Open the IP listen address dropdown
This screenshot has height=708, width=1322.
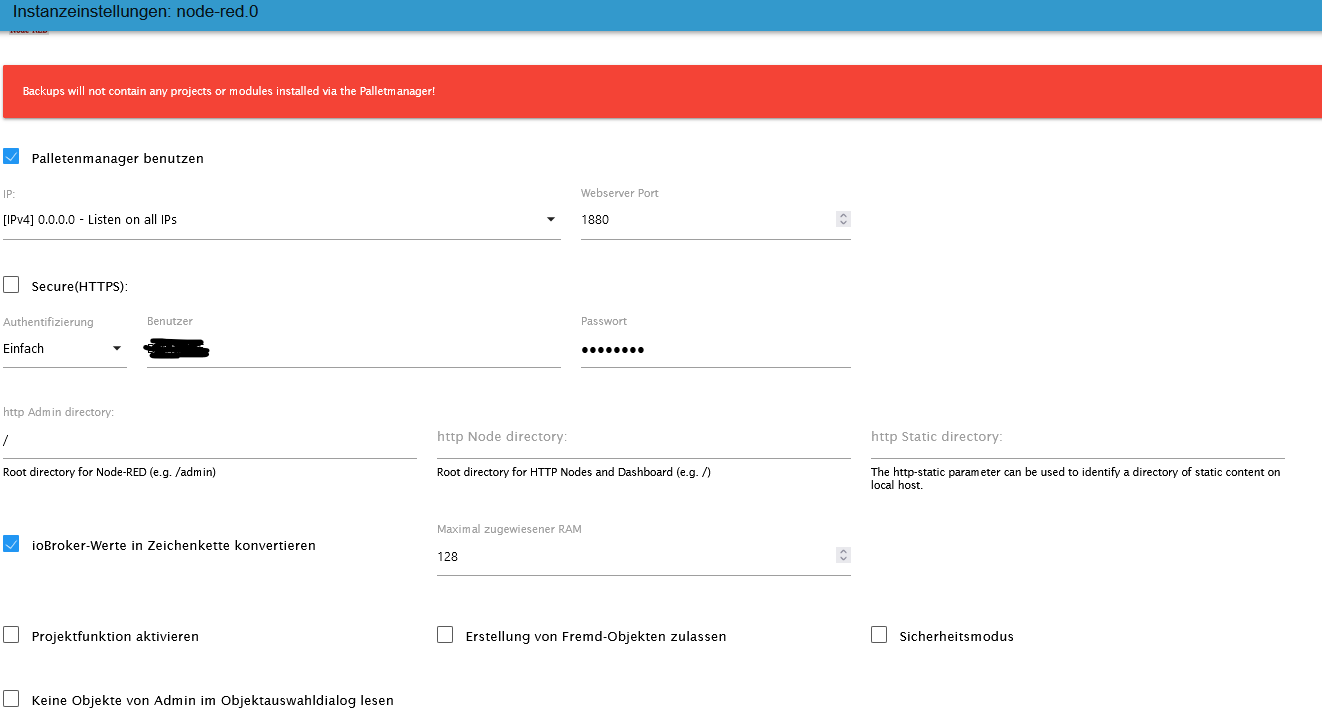(282, 220)
